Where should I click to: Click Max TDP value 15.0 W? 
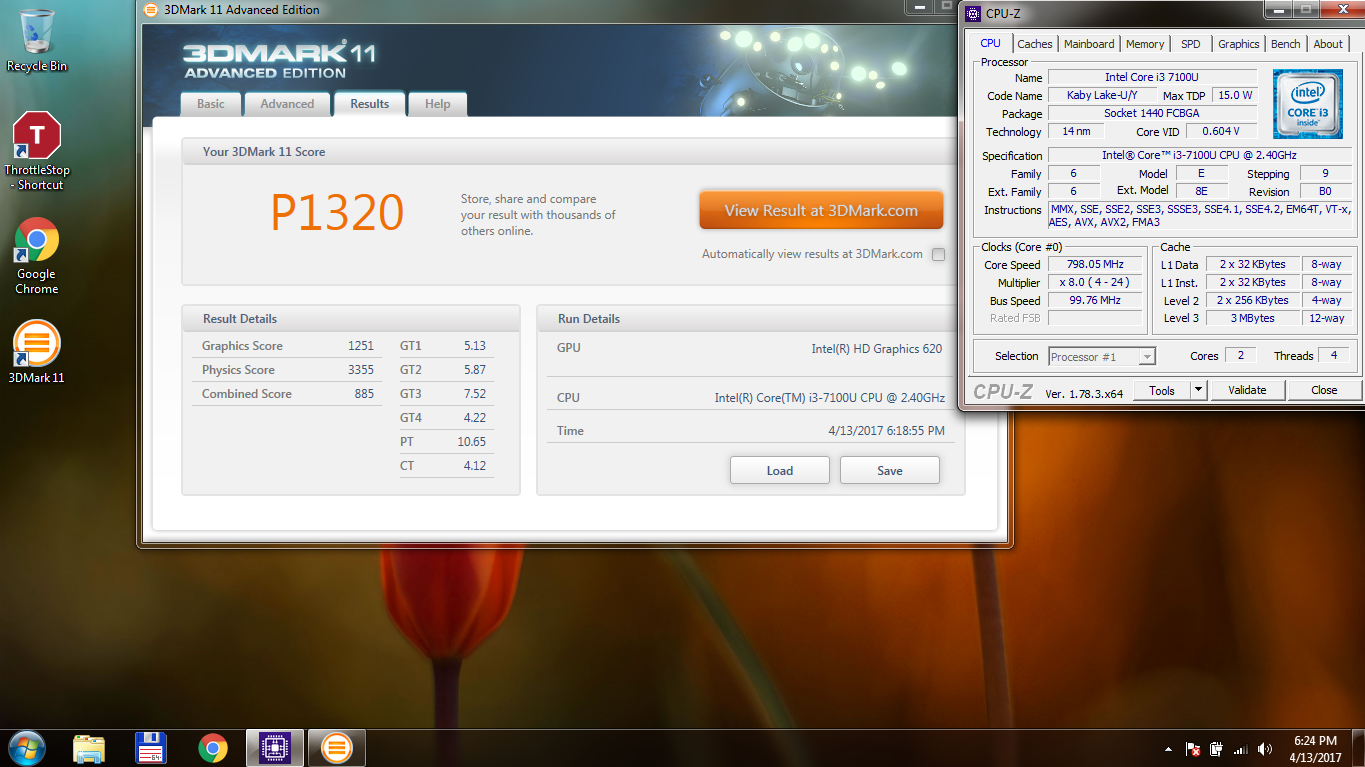coord(1235,95)
